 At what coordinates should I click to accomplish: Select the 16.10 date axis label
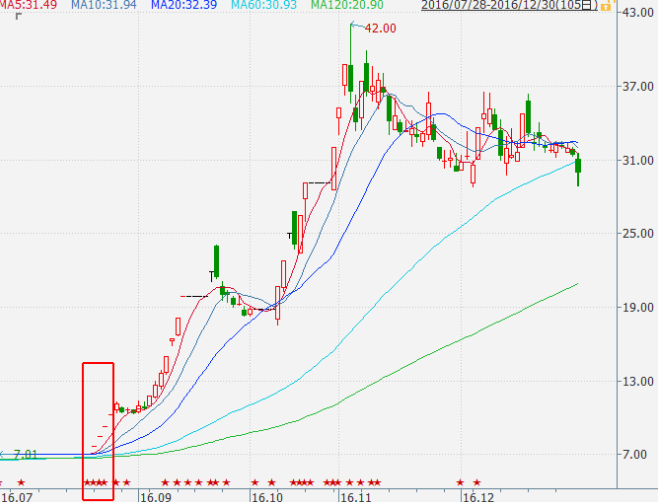(x=266, y=496)
